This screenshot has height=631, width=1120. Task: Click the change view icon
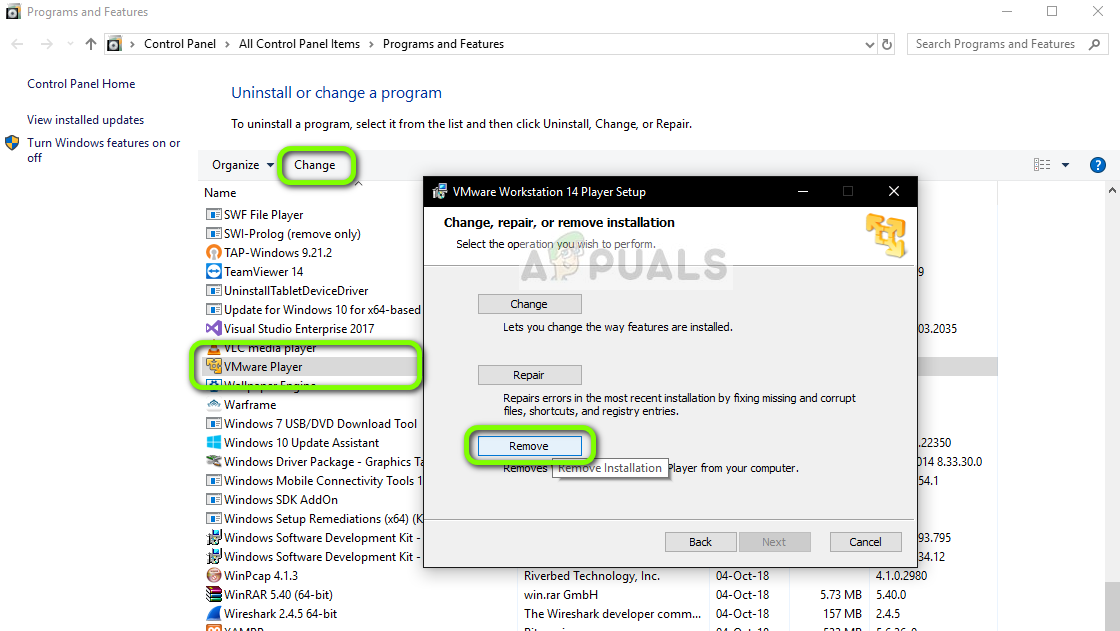click(1041, 165)
